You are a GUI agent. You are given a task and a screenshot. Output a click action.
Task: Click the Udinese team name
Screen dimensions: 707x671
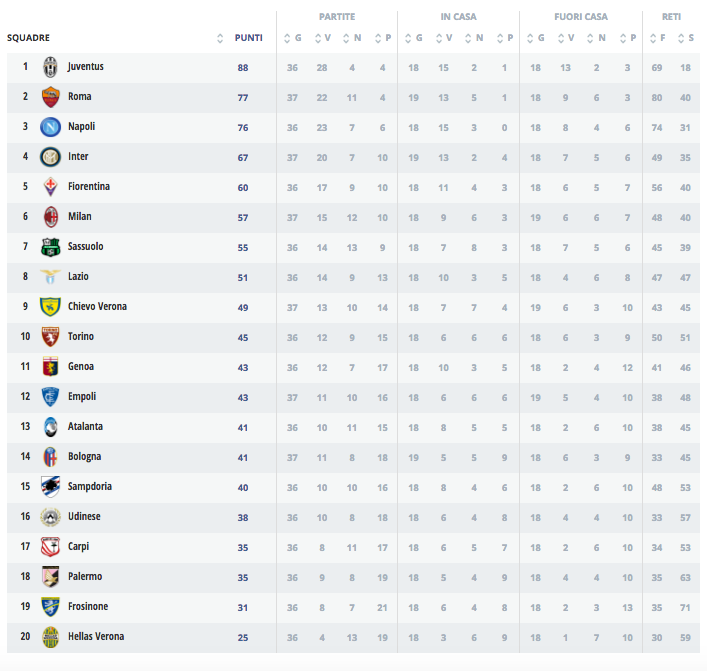84,517
